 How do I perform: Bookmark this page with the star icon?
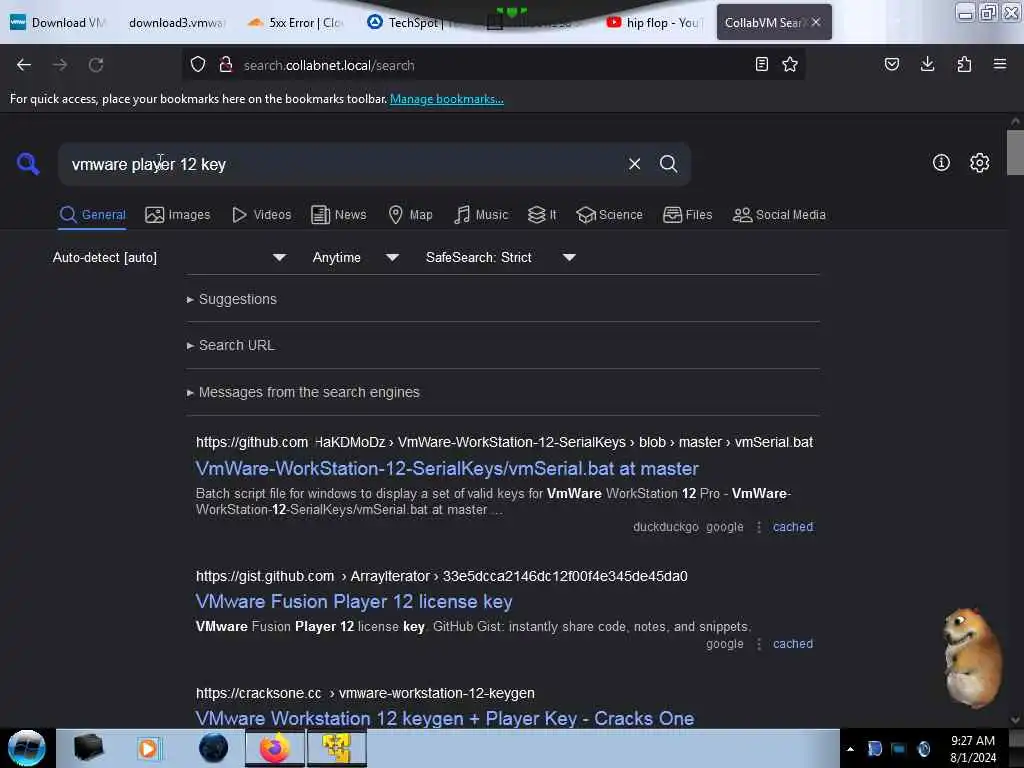pos(790,65)
